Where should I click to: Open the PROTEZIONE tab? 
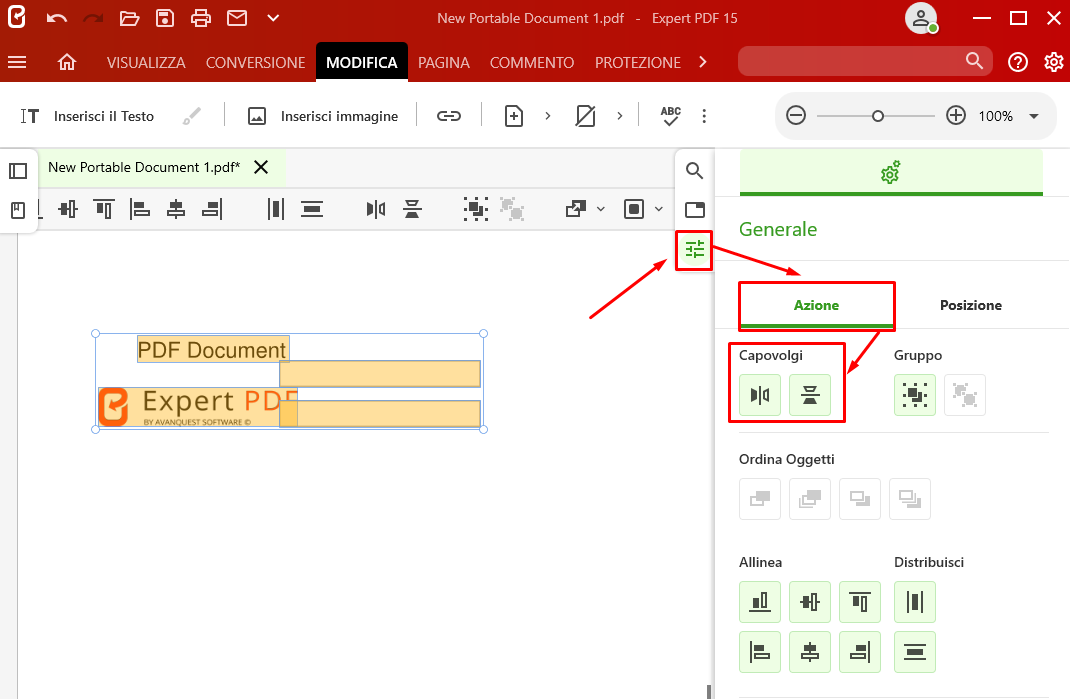pos(638,63)
